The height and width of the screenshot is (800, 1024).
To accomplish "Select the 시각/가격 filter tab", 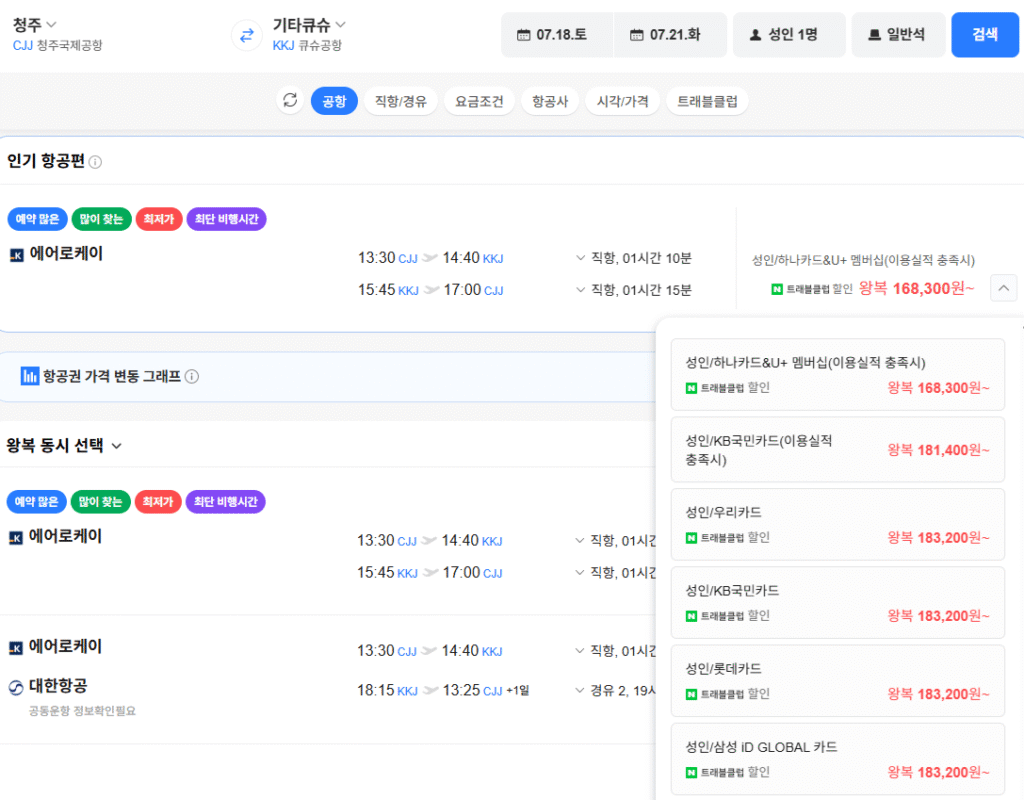I will tap(622, 101).
